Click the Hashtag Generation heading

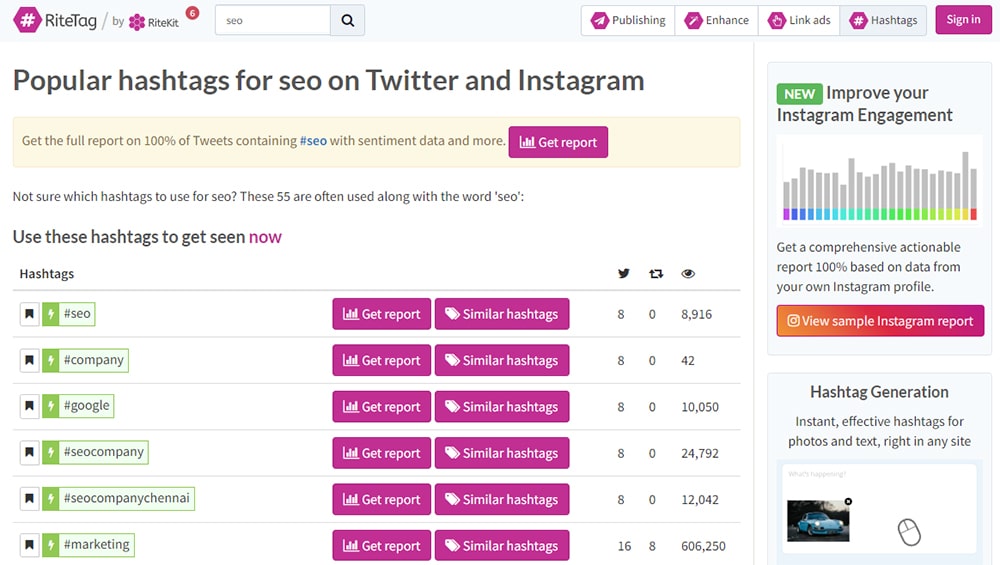879,392
